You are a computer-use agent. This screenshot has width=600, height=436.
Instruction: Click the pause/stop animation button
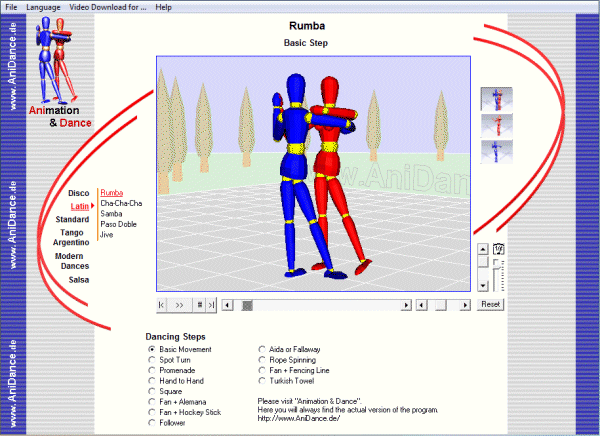200,304
